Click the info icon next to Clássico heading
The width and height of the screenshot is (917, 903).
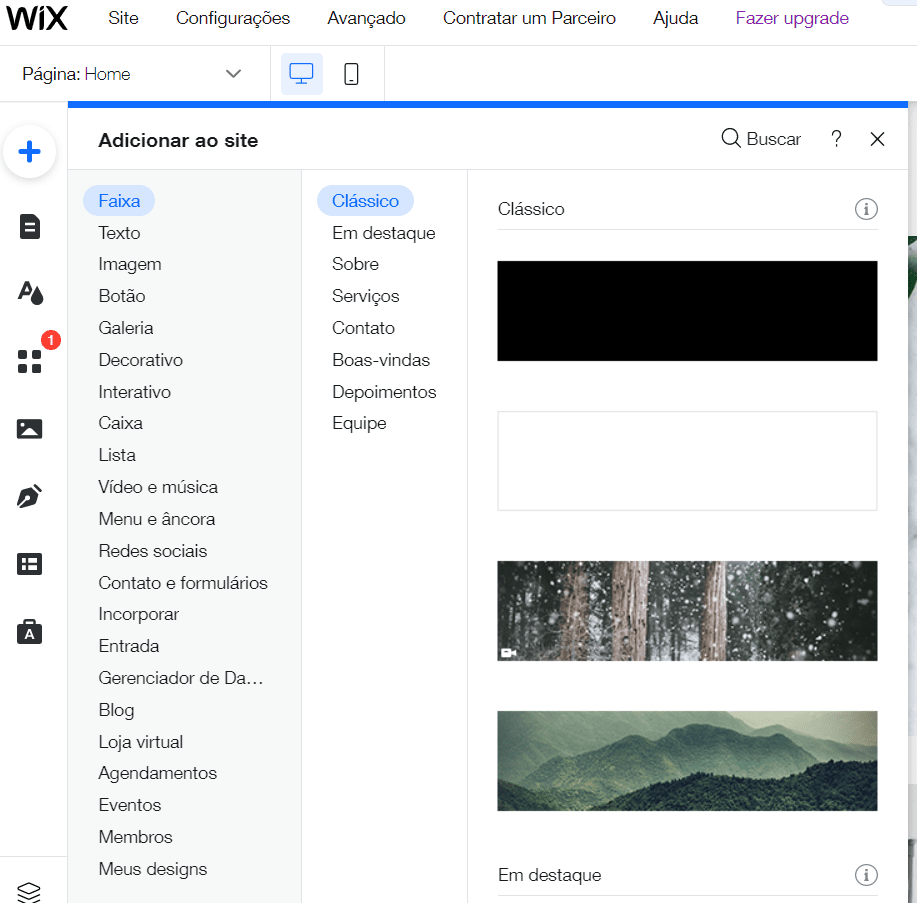click(866, 209)
